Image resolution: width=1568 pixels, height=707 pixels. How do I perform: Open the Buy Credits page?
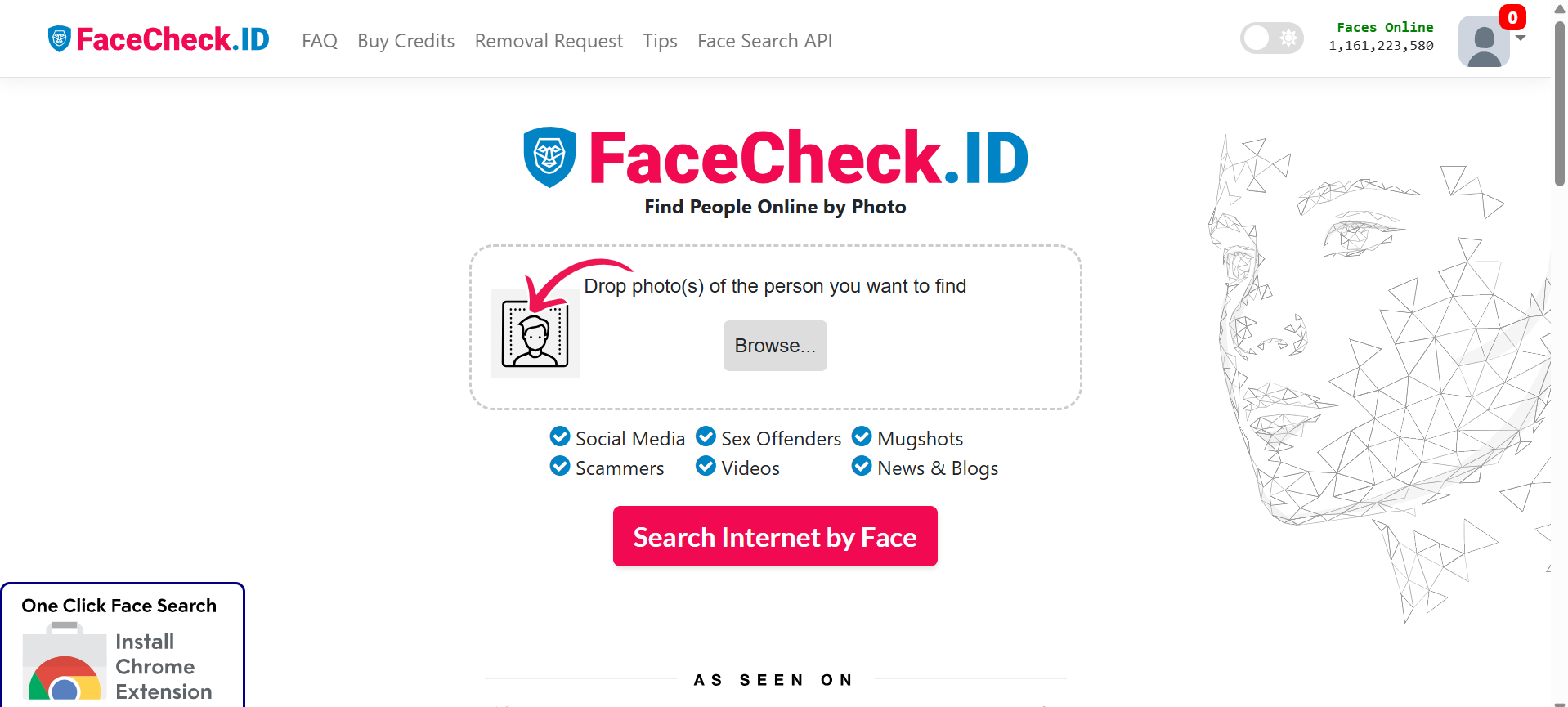[405, 41]
